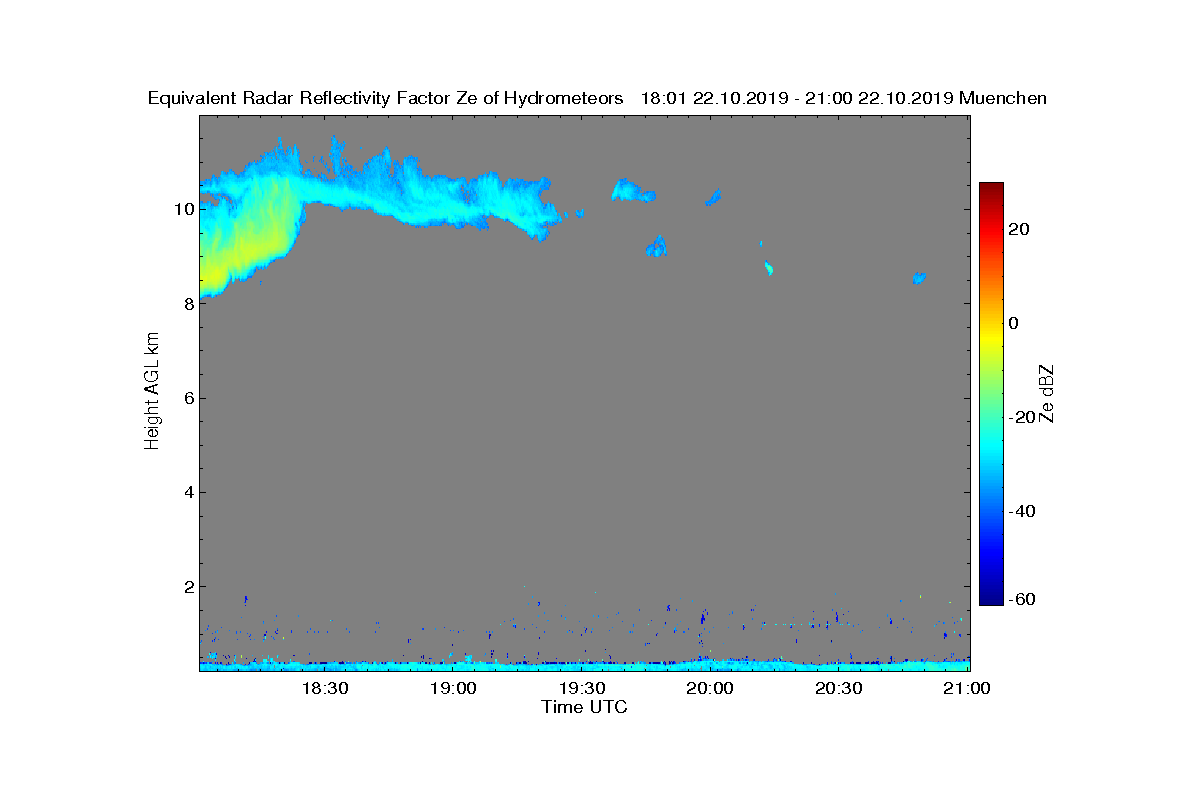Click the colorbar tick label -20
The width and height of the screenshot is (1200, 800).
pos(1020,417)
